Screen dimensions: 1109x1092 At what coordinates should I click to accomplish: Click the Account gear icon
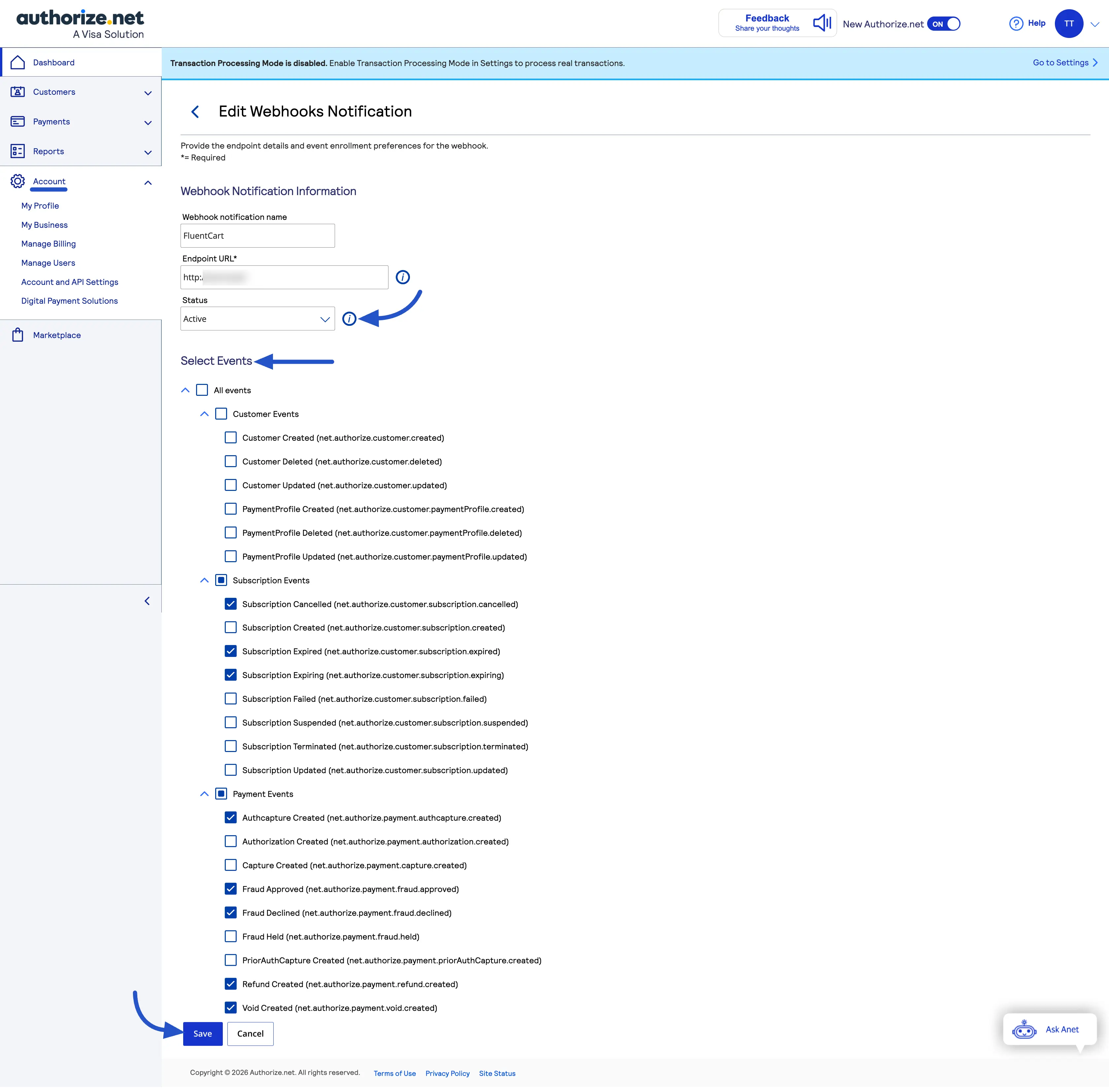click(x=17, y=181)
